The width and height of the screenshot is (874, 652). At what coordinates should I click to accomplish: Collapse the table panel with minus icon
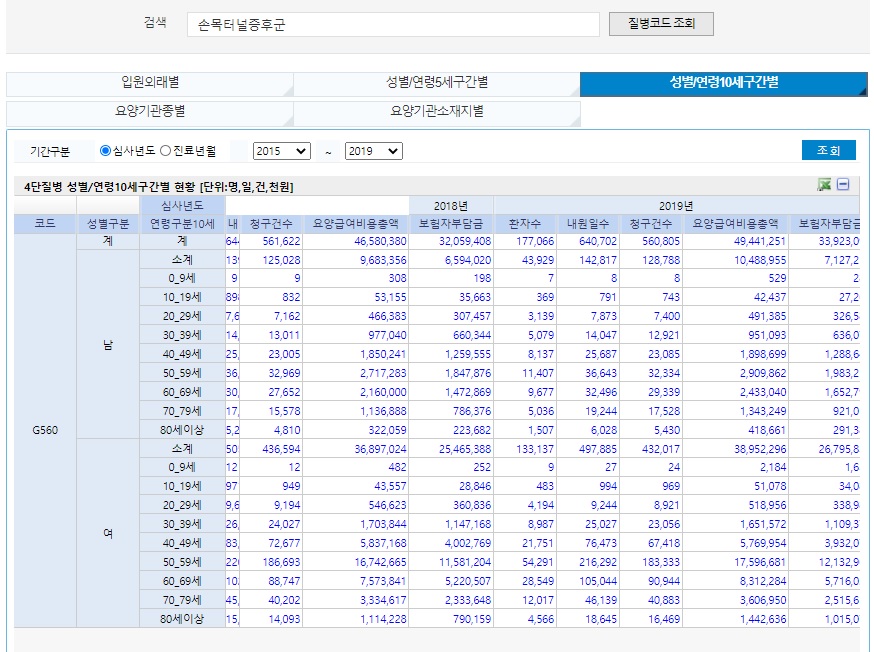(x=843, y=185)
